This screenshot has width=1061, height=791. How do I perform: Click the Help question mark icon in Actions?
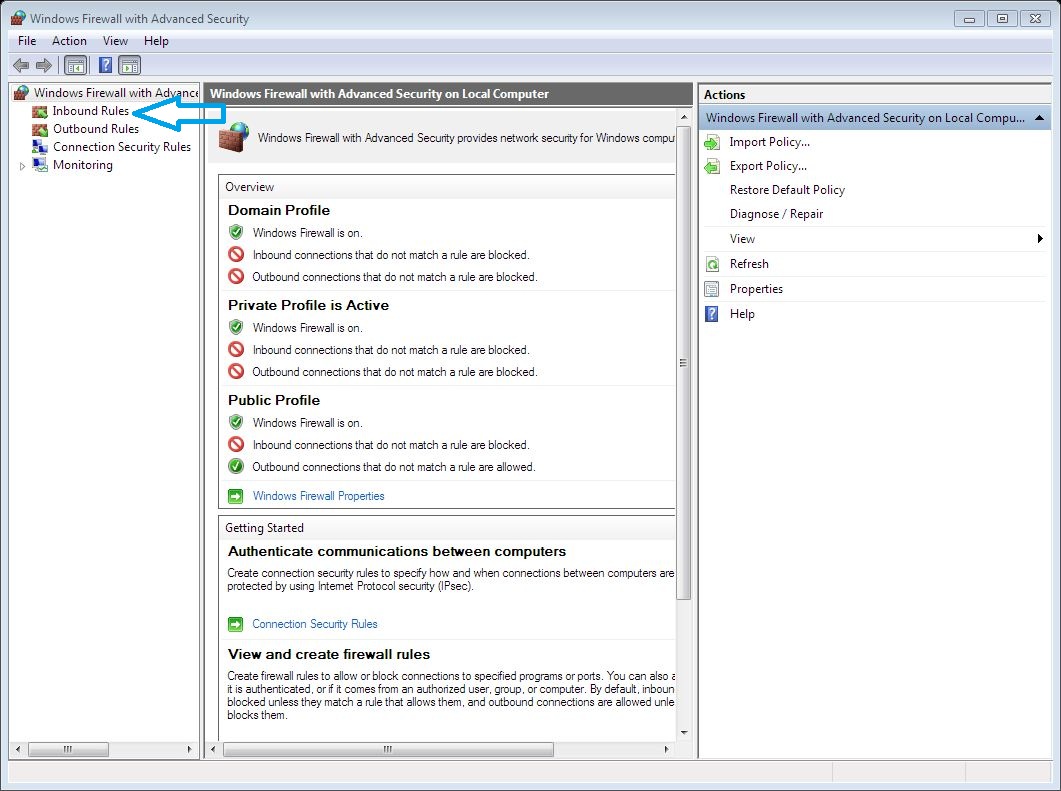pos(712,314)
